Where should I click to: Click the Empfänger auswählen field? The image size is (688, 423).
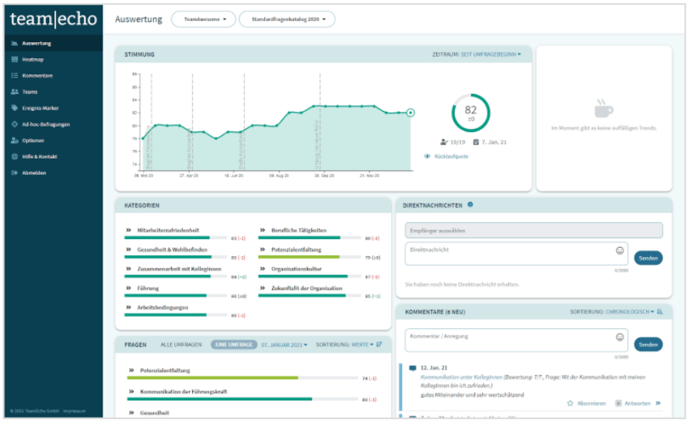(534, 230)
